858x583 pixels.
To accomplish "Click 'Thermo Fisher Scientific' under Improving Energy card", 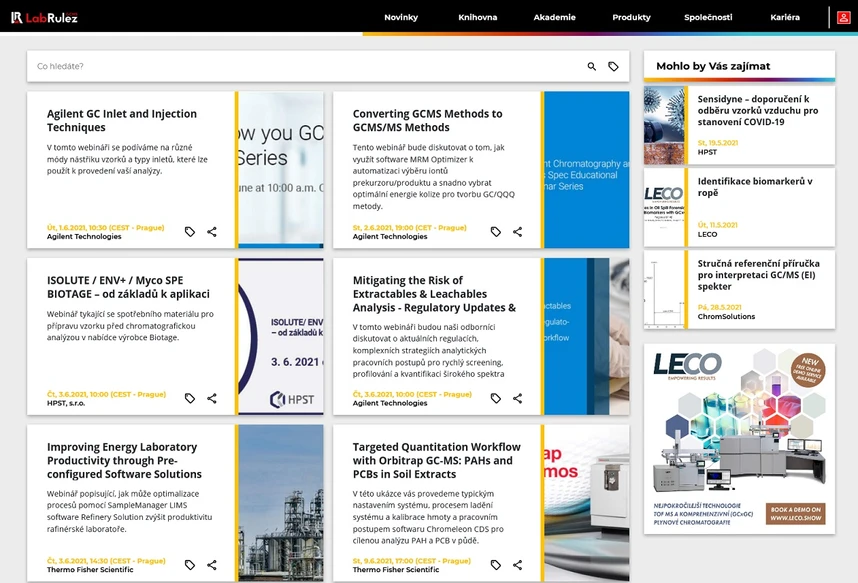I will (90, 569).
